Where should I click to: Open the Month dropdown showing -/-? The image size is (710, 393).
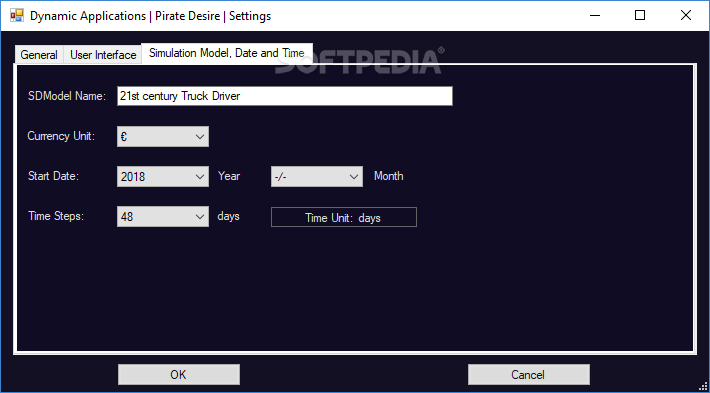(317, 176)
